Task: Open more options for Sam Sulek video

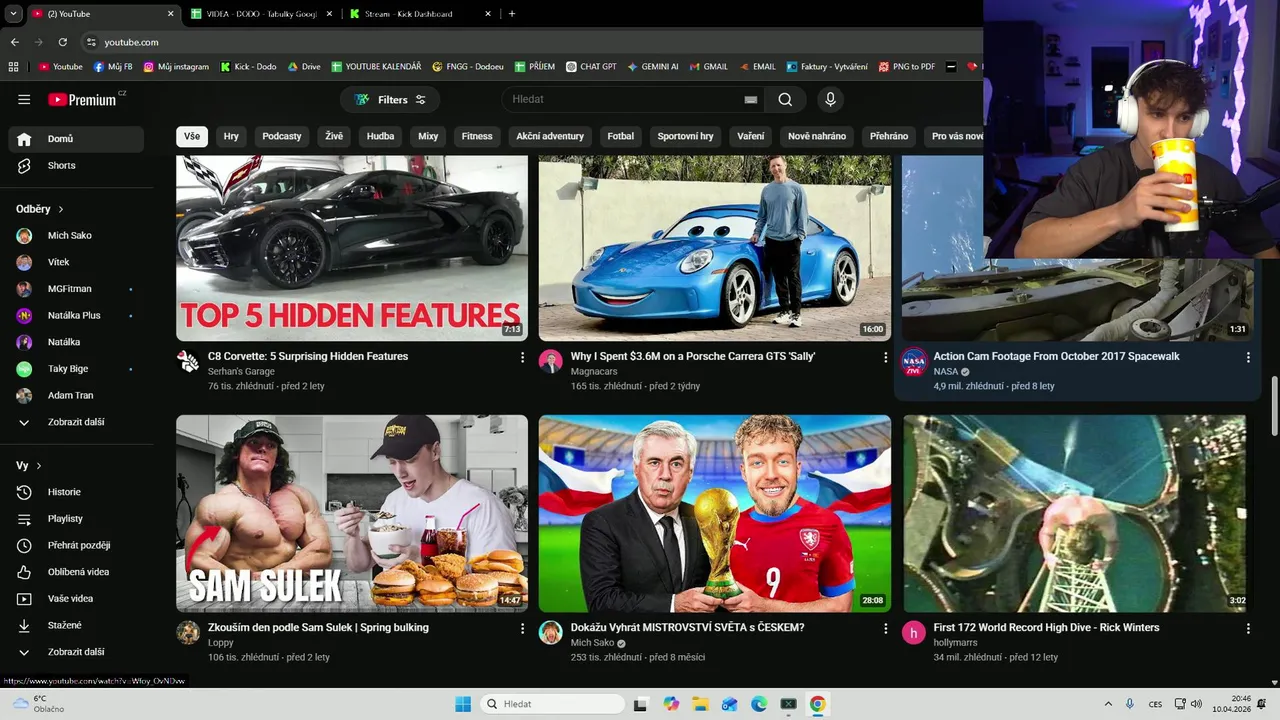Action: (x=522, y=628)
